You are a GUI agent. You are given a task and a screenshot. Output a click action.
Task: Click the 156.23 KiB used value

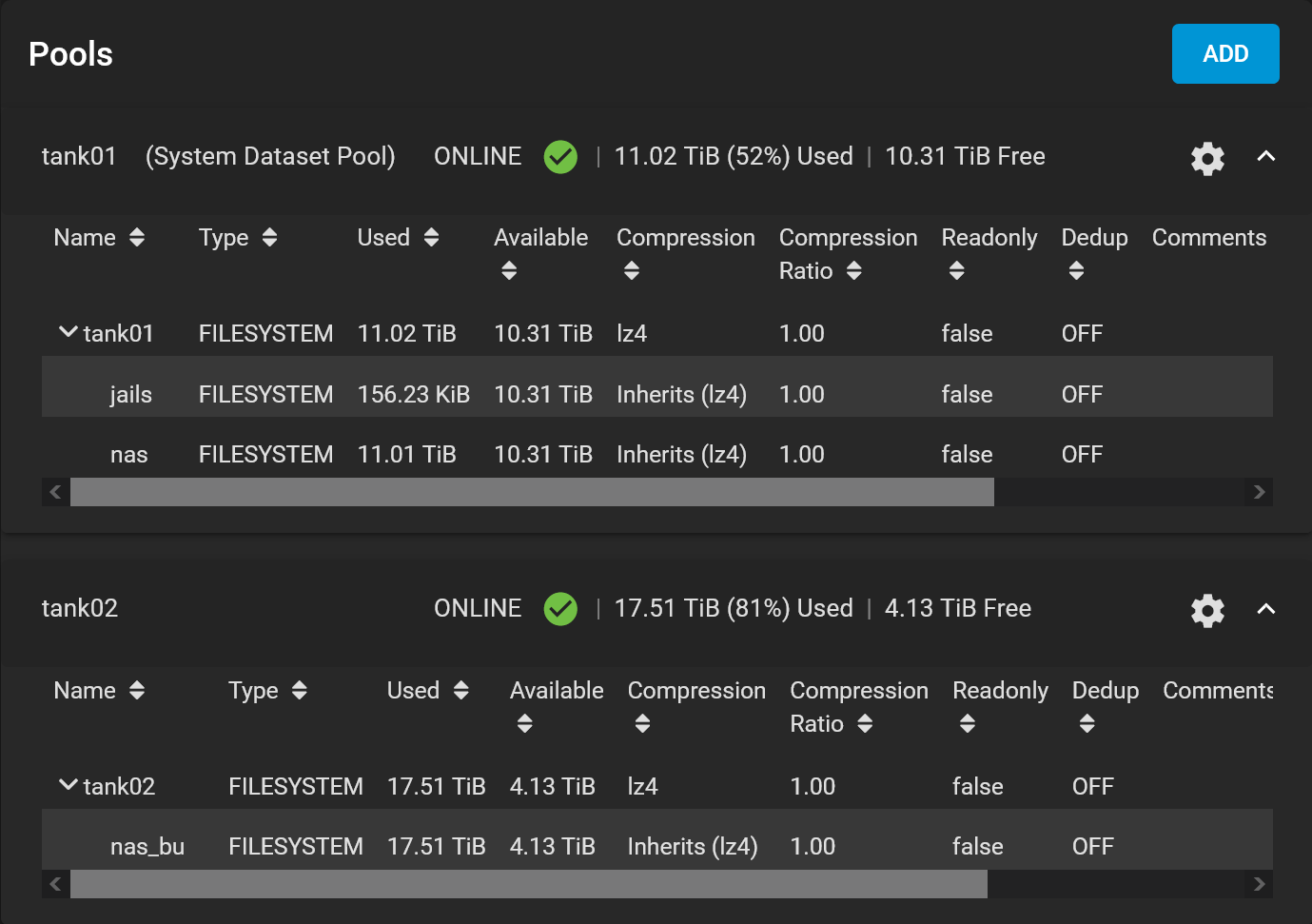[414, 394]
